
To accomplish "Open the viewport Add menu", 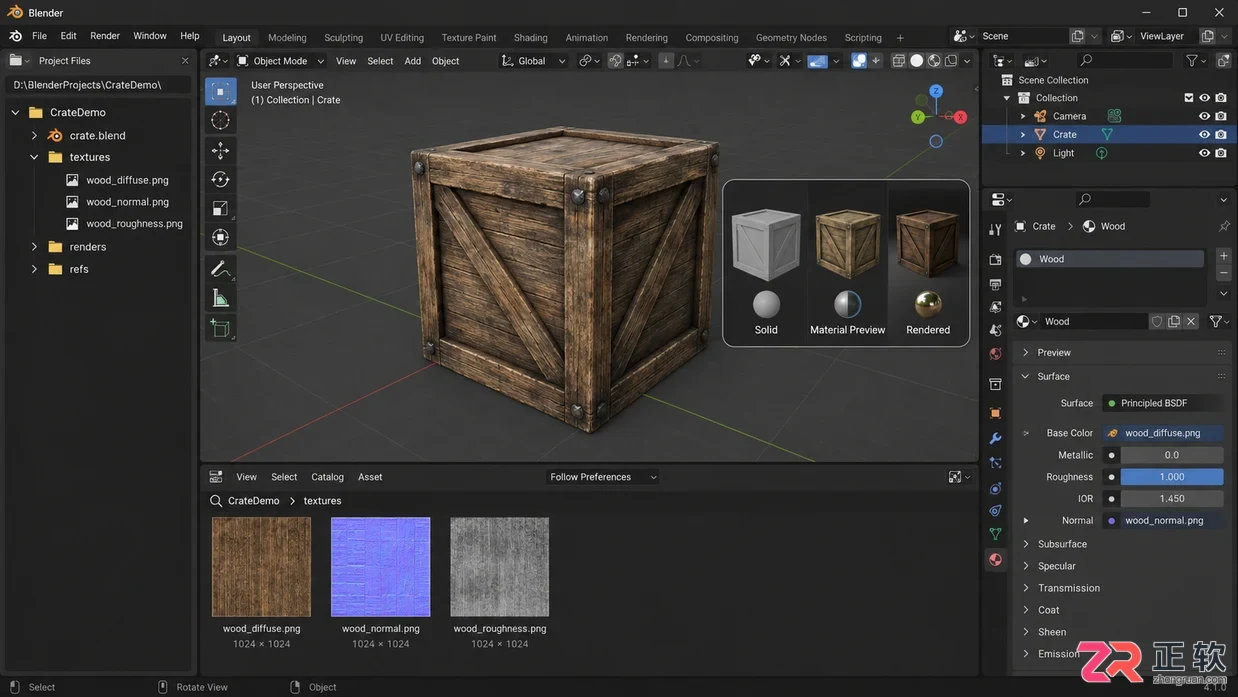I will point(412,61).
